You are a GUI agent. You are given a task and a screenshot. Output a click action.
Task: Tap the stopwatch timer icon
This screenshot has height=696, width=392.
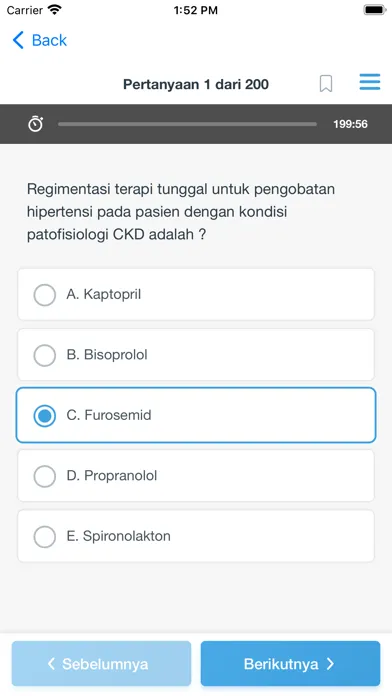[36, 124]
